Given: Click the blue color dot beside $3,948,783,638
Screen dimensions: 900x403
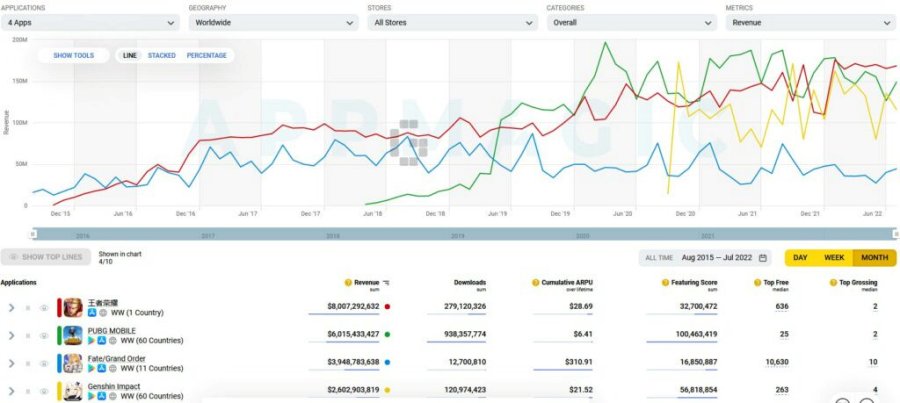Looking at the screenshot, I should 387,362.
